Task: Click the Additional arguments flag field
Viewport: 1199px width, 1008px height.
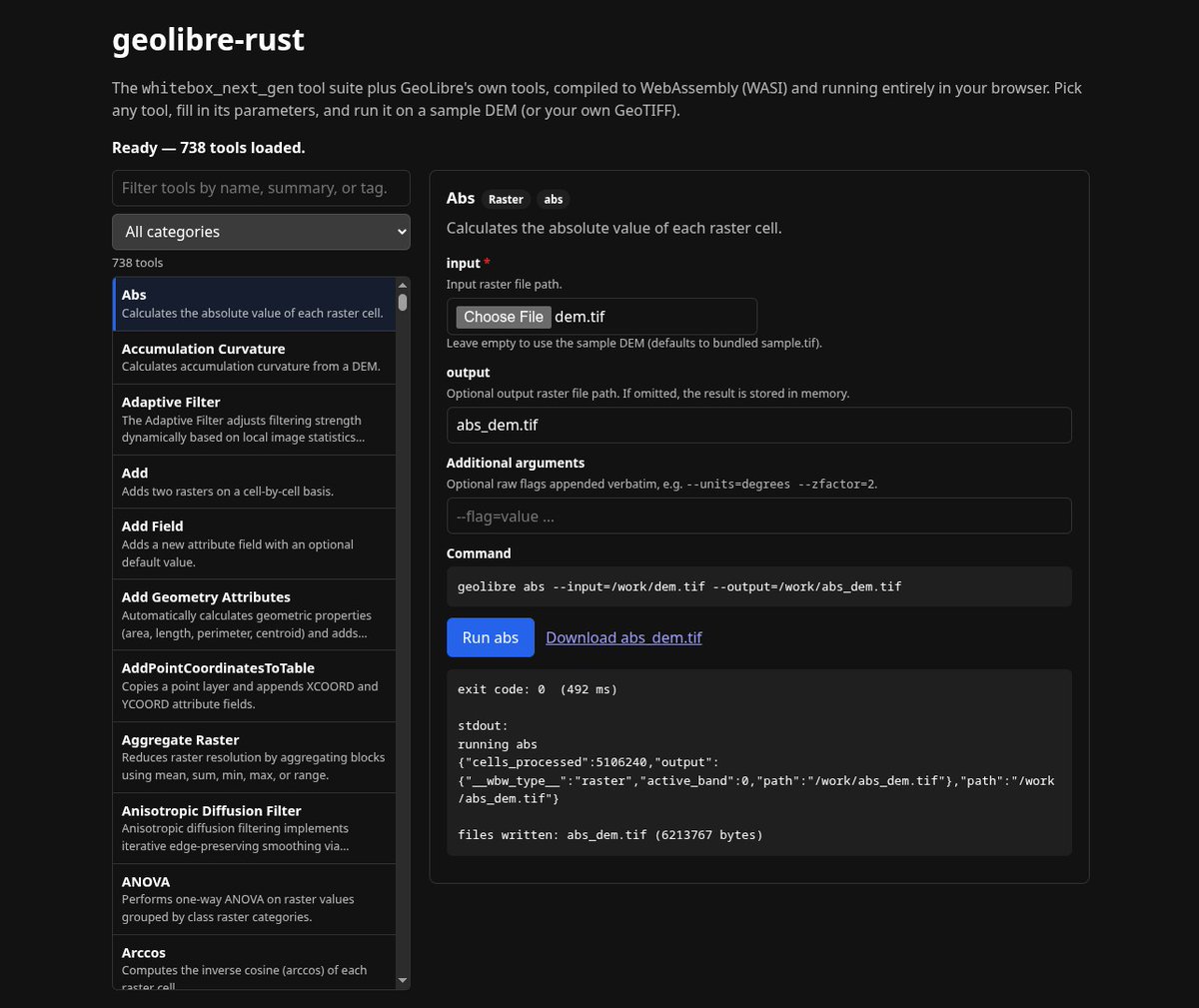Action: 758,515
